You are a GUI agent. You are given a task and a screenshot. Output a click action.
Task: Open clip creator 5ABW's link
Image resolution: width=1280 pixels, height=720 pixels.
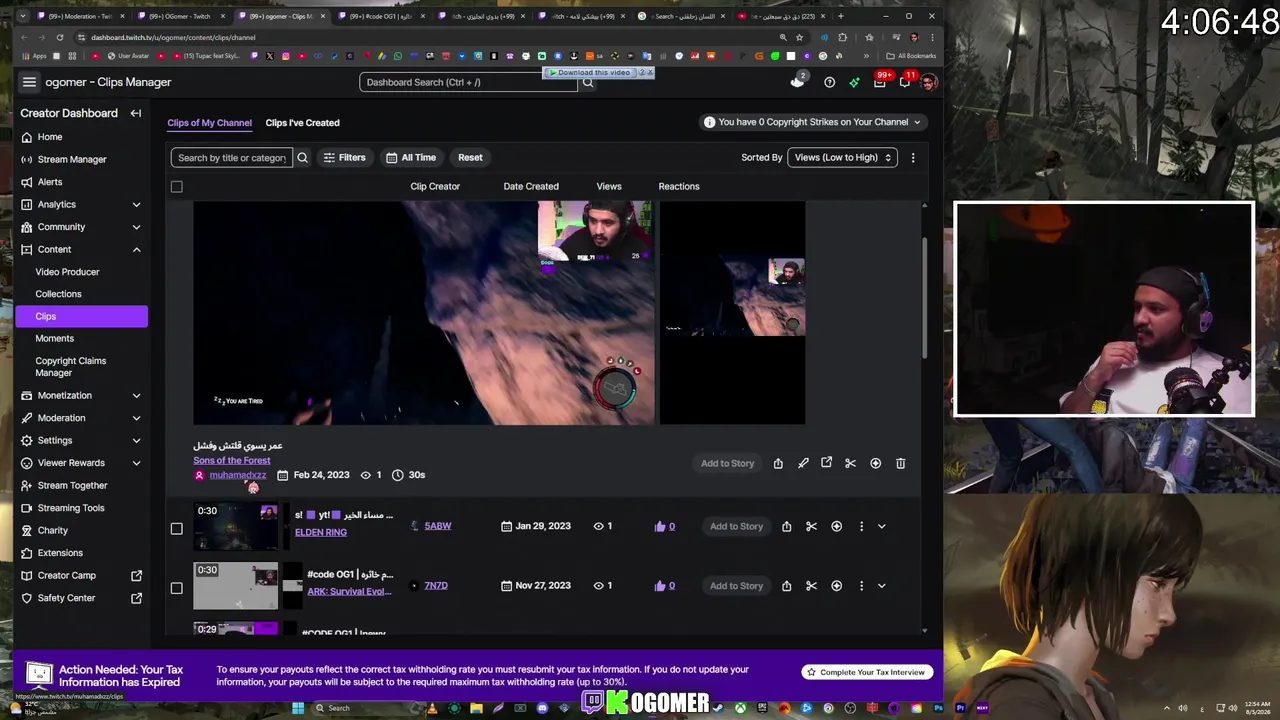(438, 526)
